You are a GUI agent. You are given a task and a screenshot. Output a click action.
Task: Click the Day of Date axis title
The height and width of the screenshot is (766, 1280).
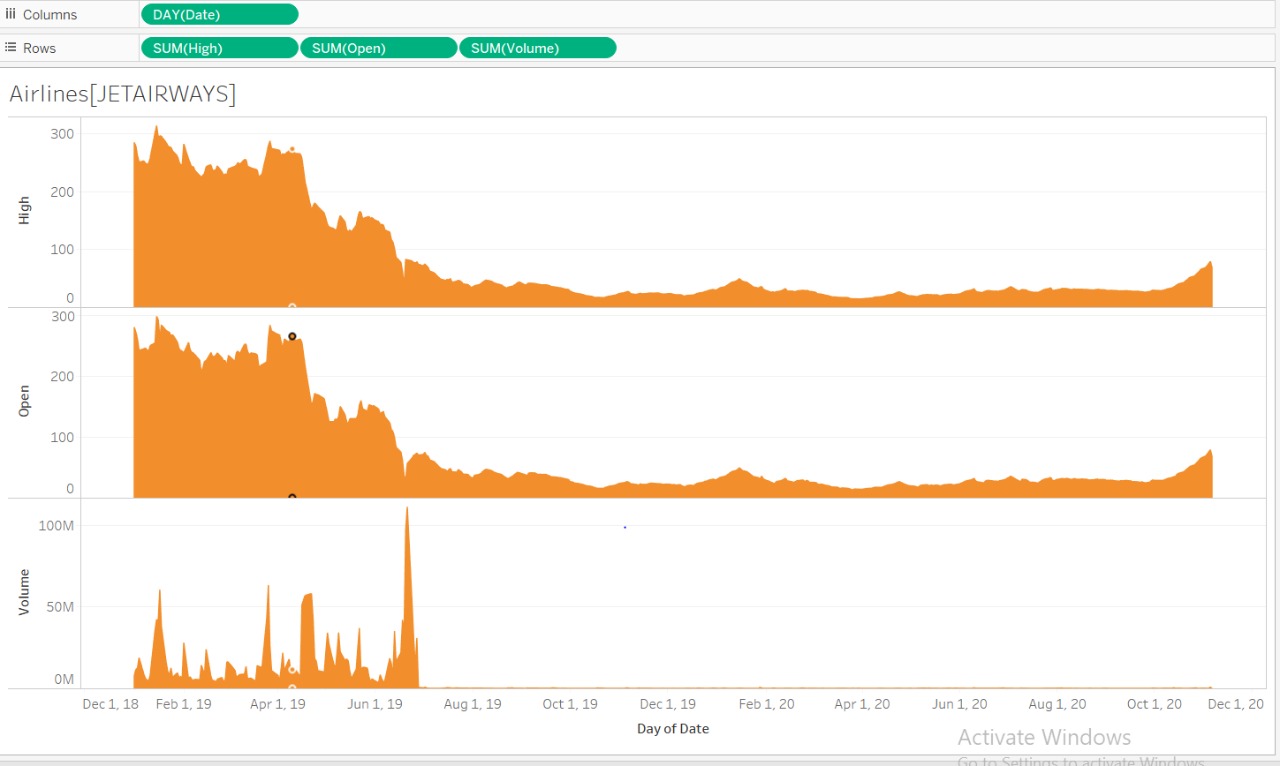673,729
